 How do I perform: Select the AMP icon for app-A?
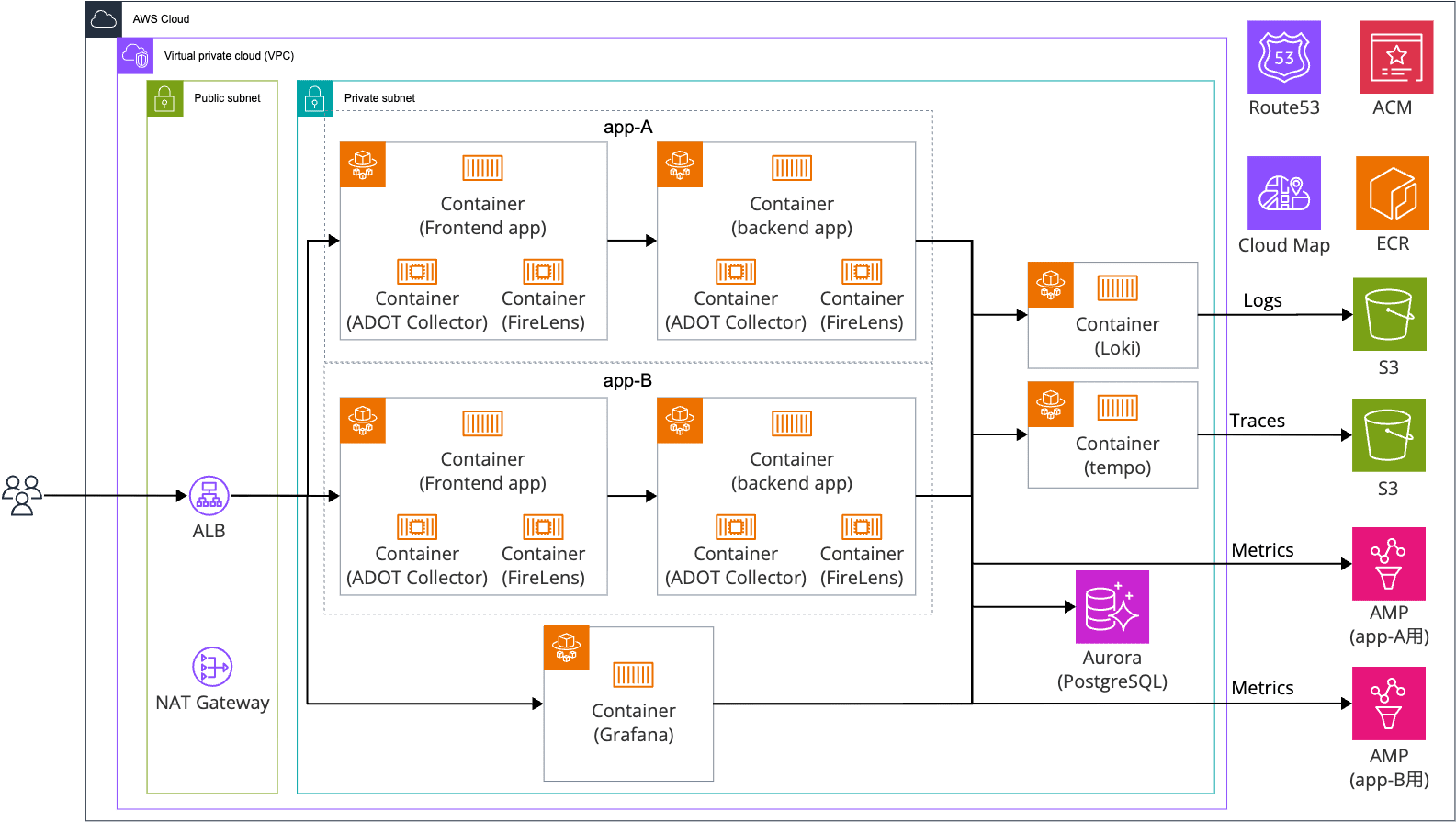click(x=1388, y=564)
